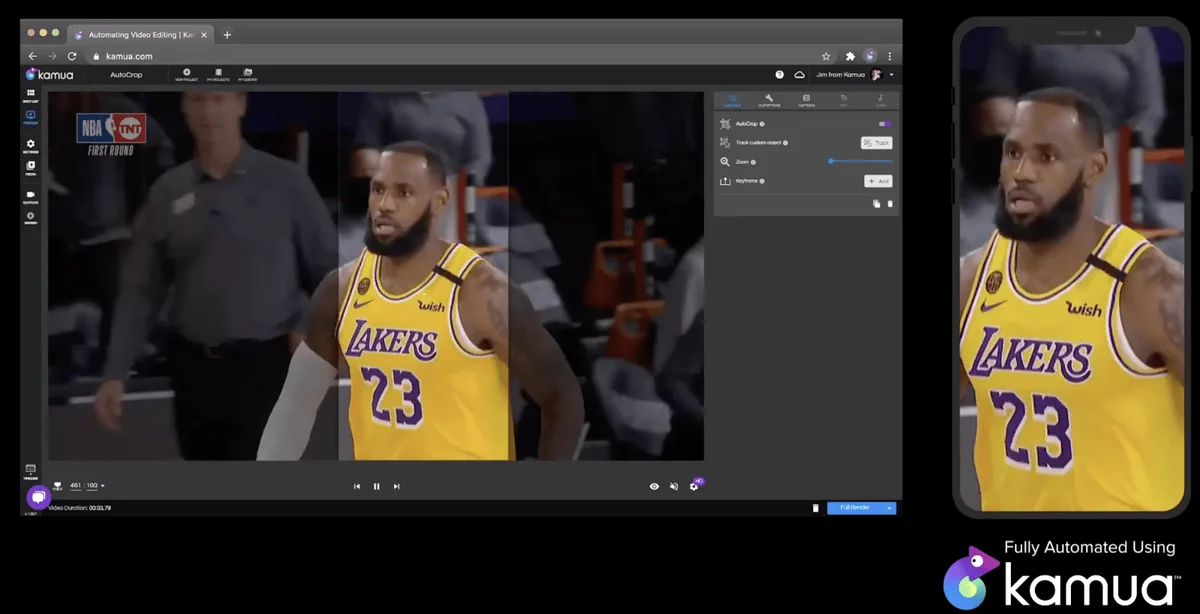Screen dimensions: 1200x614
Task: Jump to the previous shot
Action: coord(357,486)
